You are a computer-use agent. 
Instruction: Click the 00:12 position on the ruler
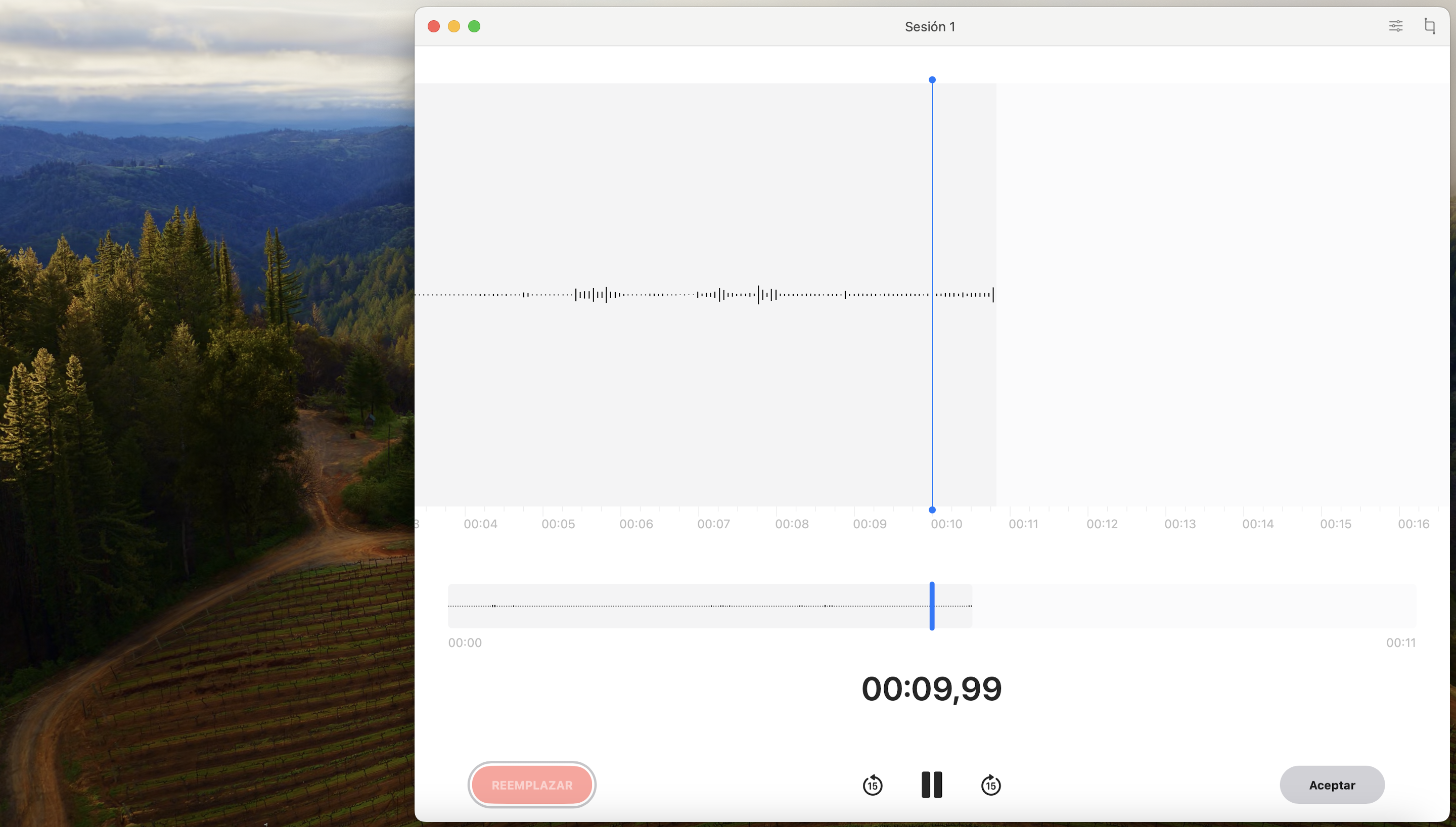point(1102,523)
